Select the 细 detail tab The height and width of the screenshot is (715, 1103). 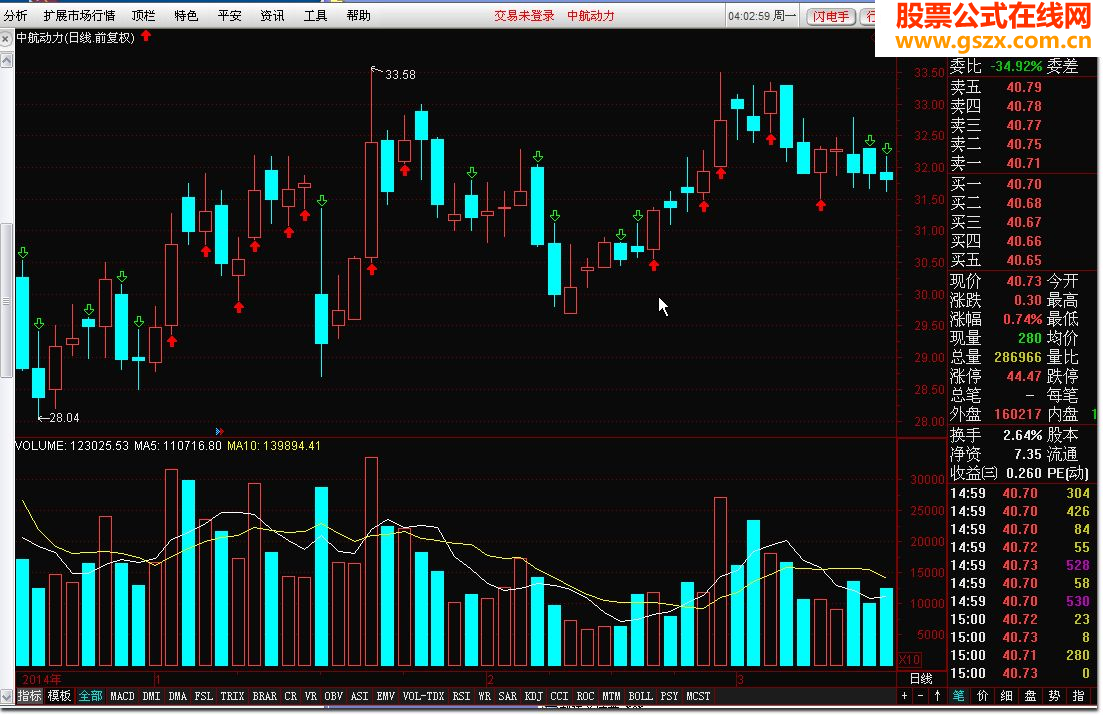[x=1007, y=696]
